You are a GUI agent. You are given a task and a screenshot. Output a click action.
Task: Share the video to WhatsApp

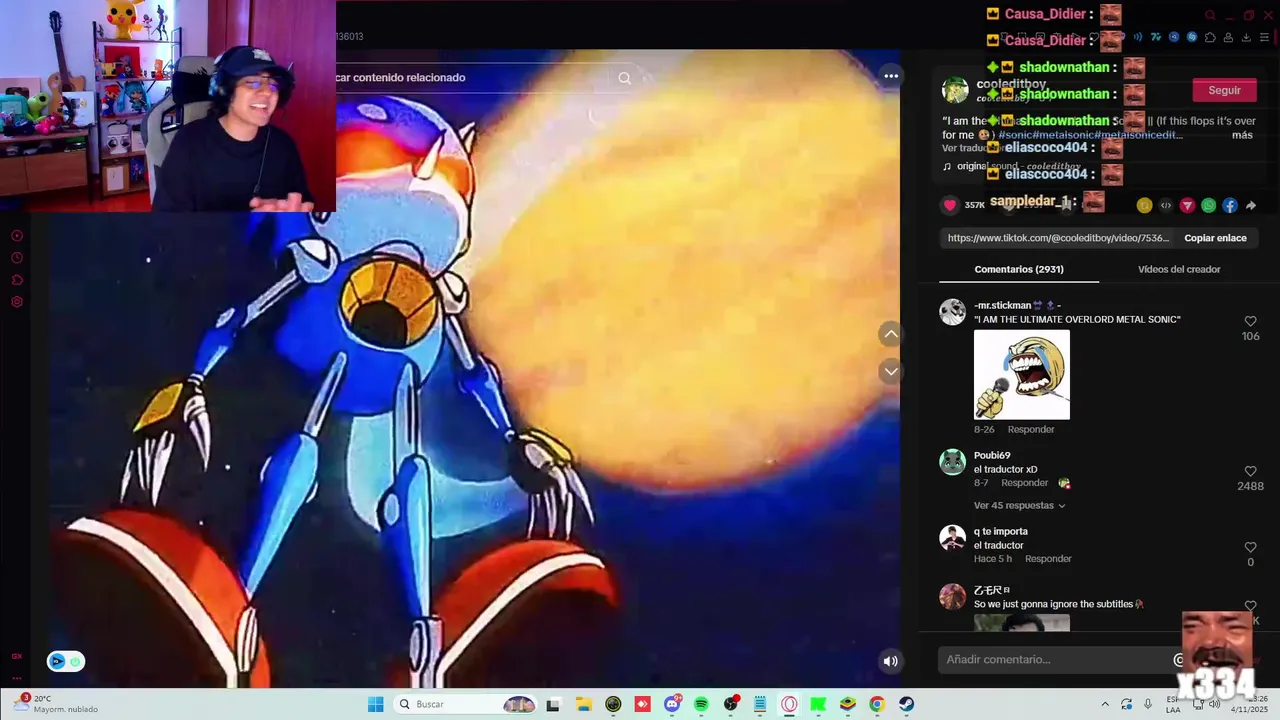coord(1208,205)
